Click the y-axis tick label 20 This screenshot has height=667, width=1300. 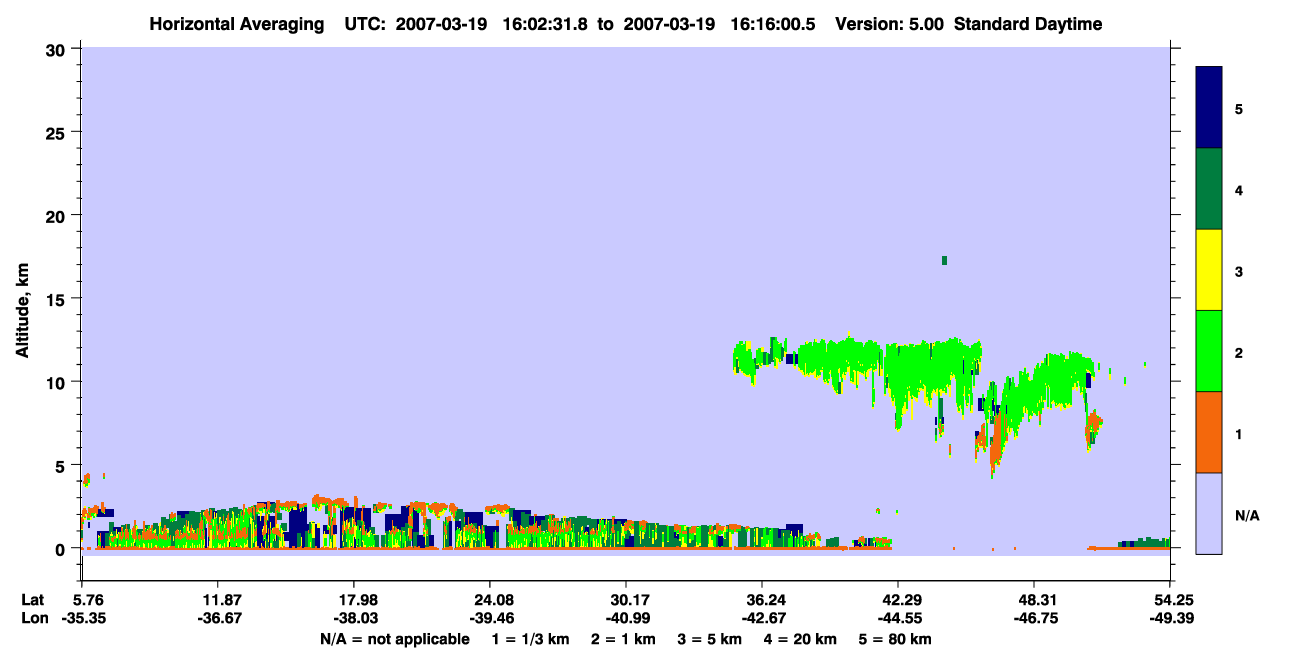58,215
